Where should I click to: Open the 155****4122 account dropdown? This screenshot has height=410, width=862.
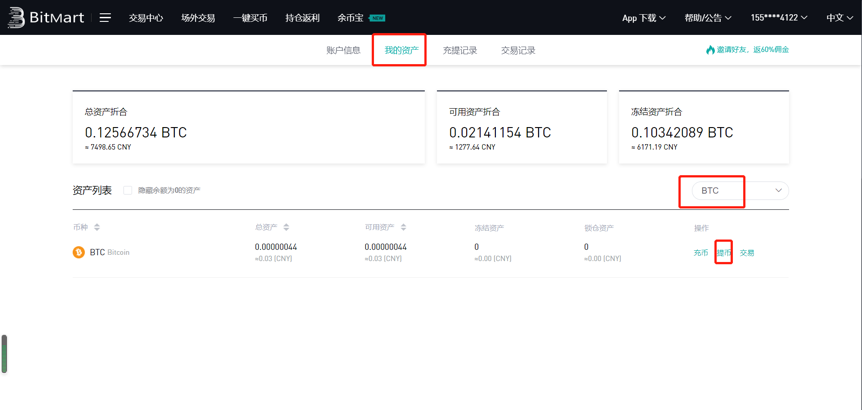[x=778, y=18]
